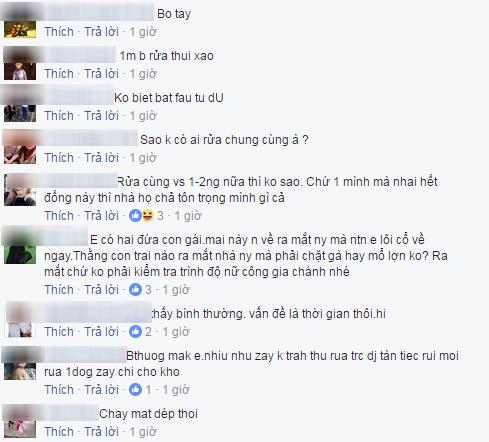Click Trả lời under 'thấy bình thường' comment
Image resolution: width=489 pixels, height=442 pixels.
click(x=101, y=332)
